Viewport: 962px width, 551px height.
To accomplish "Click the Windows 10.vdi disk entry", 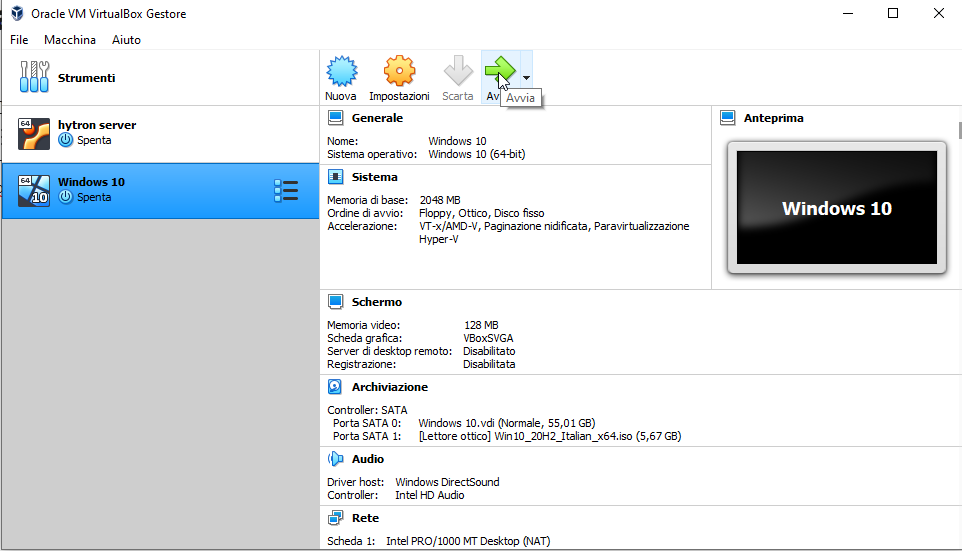I will (x=507, y=423).
